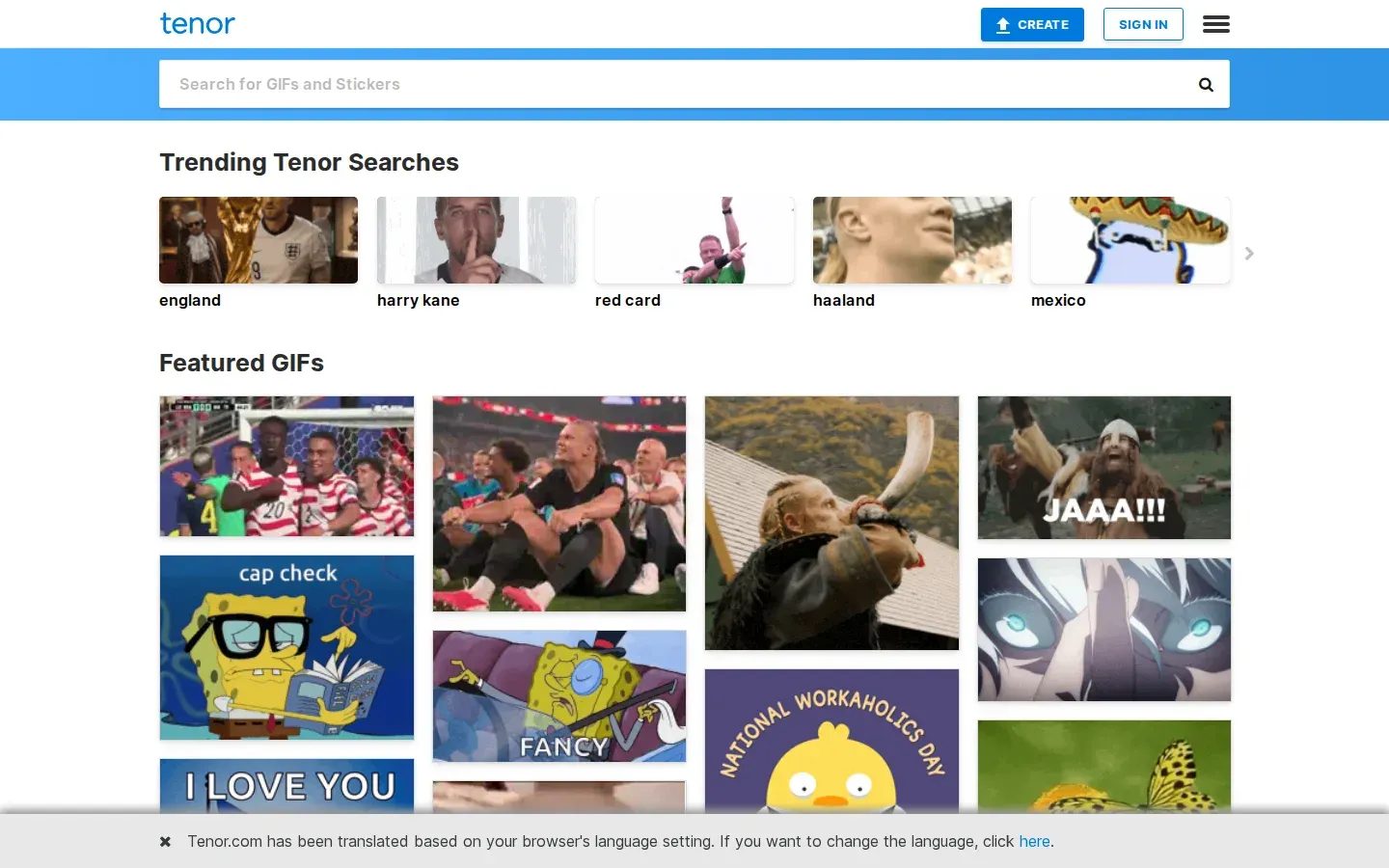Open the hamburger menu icon
This screenshot has width=1389, height=868.
point(1215,24)
